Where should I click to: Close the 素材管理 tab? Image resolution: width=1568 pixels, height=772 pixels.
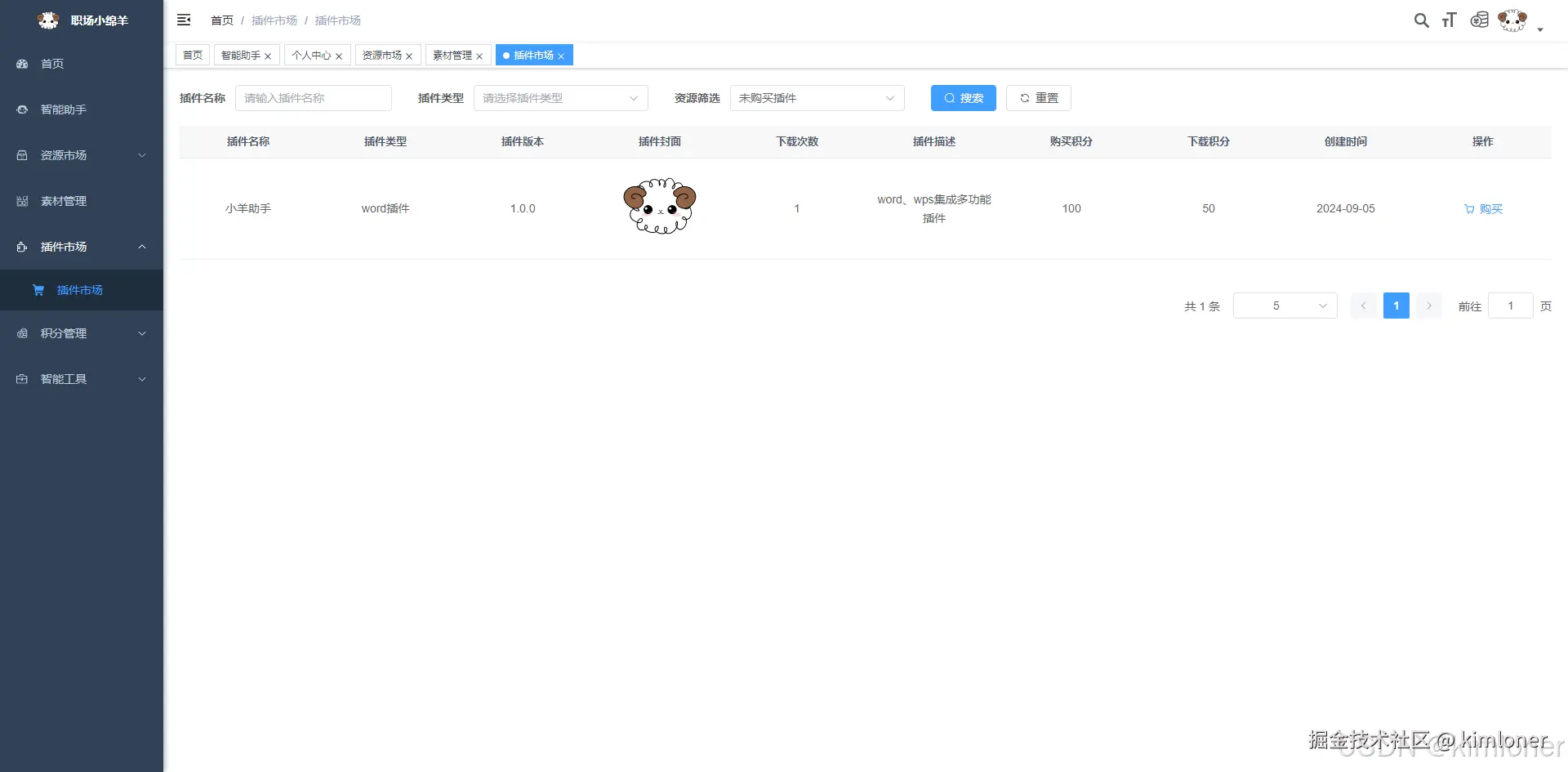coord(481,55)
